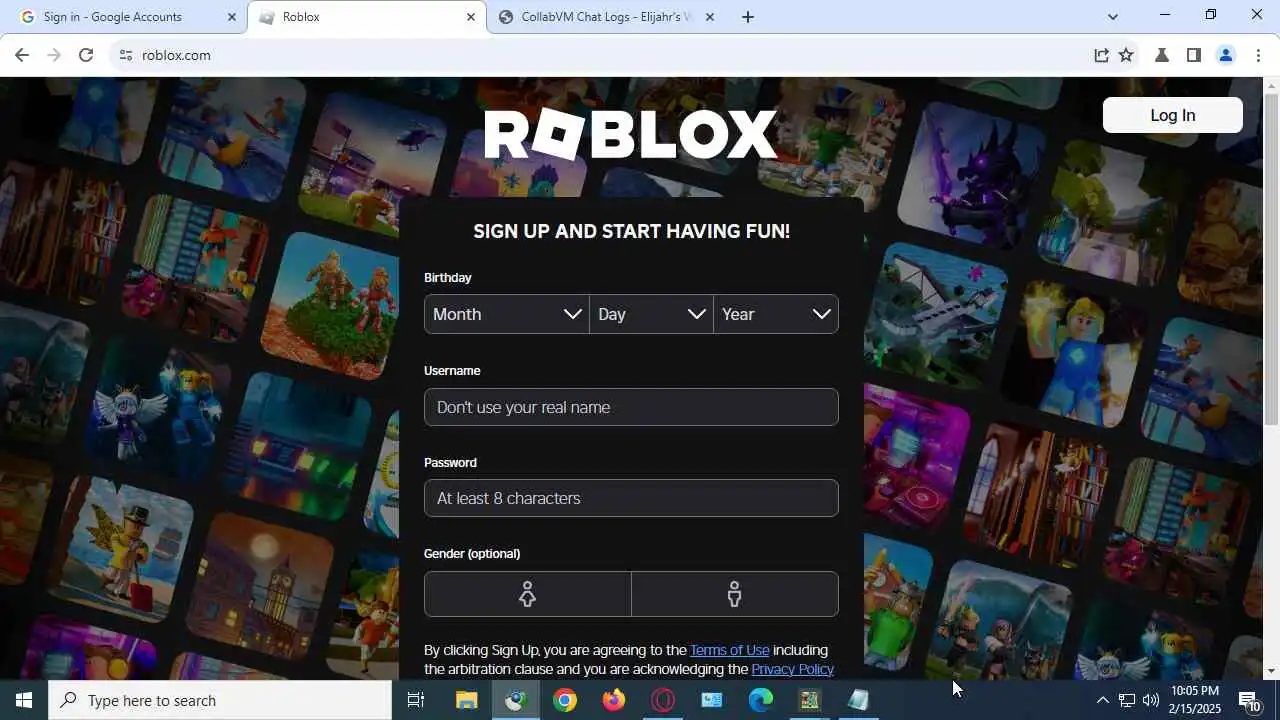This screenshot has height=720, width=1280.
Task: Click the Roblox logo
Action: (630, 135)
